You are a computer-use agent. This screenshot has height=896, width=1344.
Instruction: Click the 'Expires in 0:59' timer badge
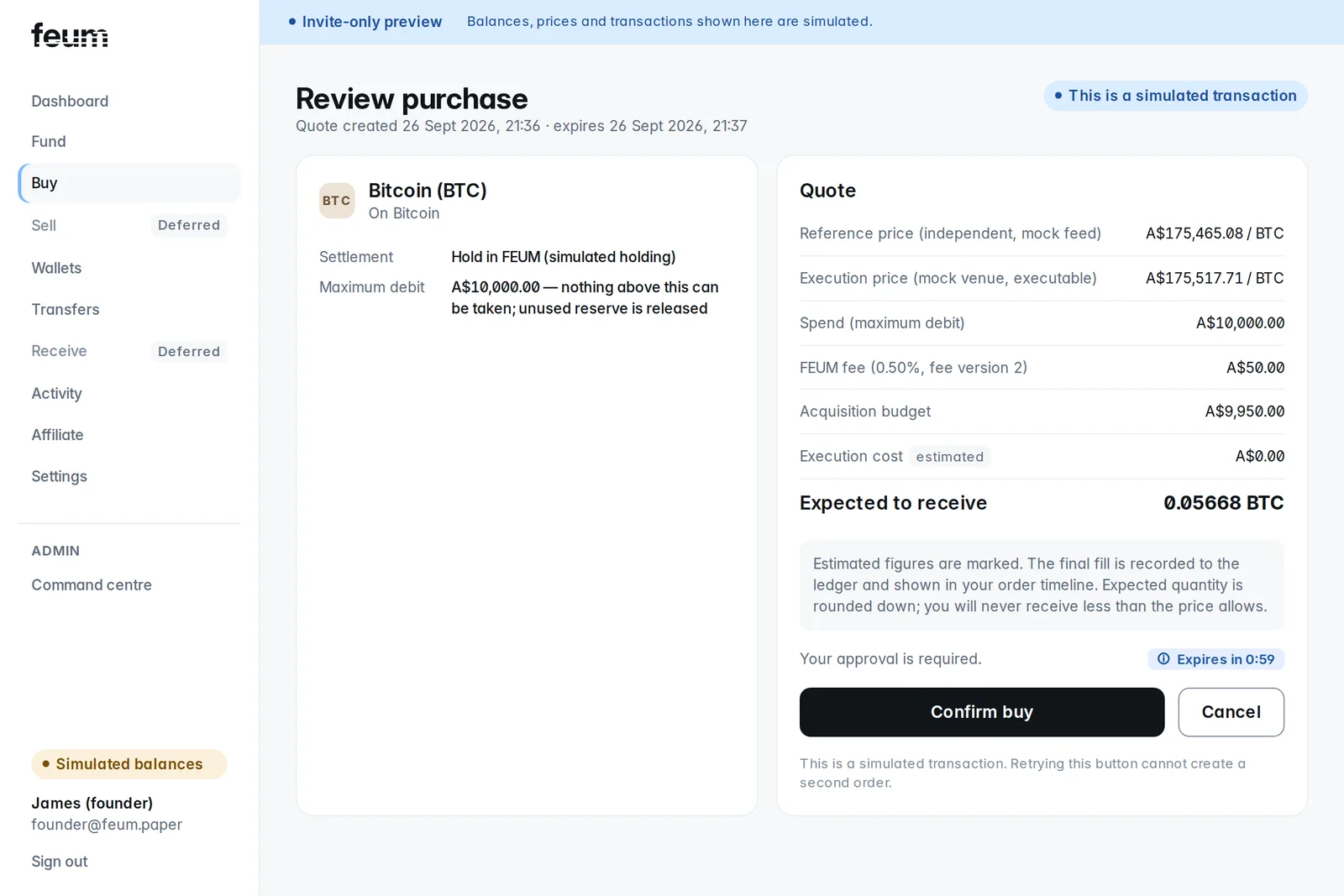pos(1215,659)
